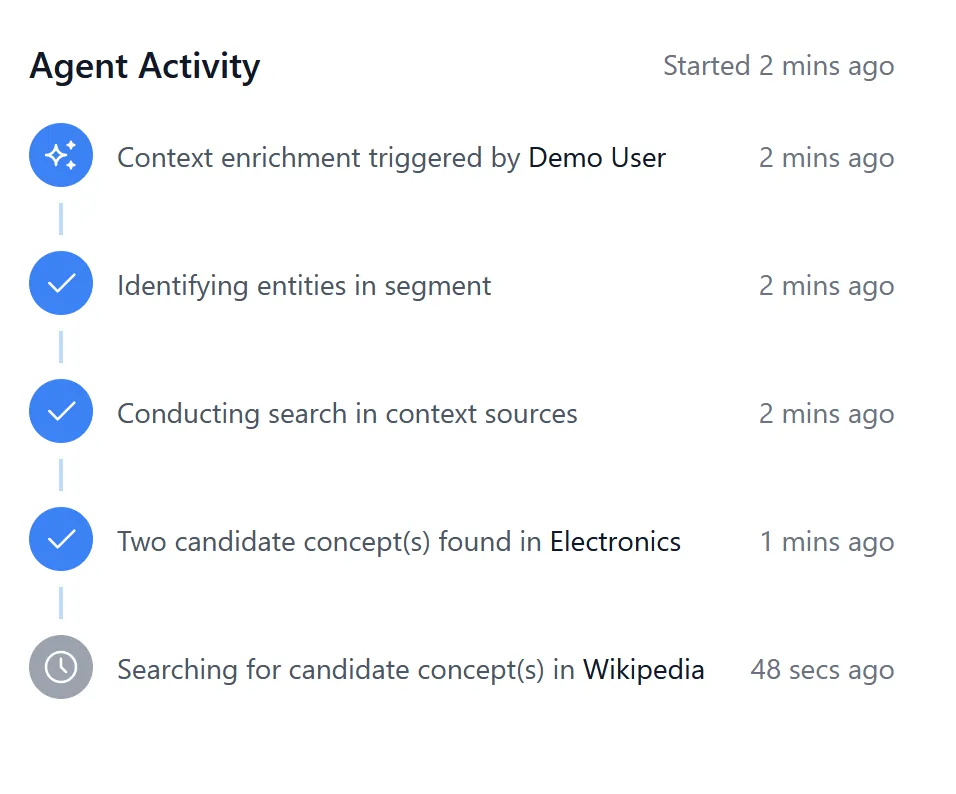Click the 48 secs ago timestamp

coord(821,669)
